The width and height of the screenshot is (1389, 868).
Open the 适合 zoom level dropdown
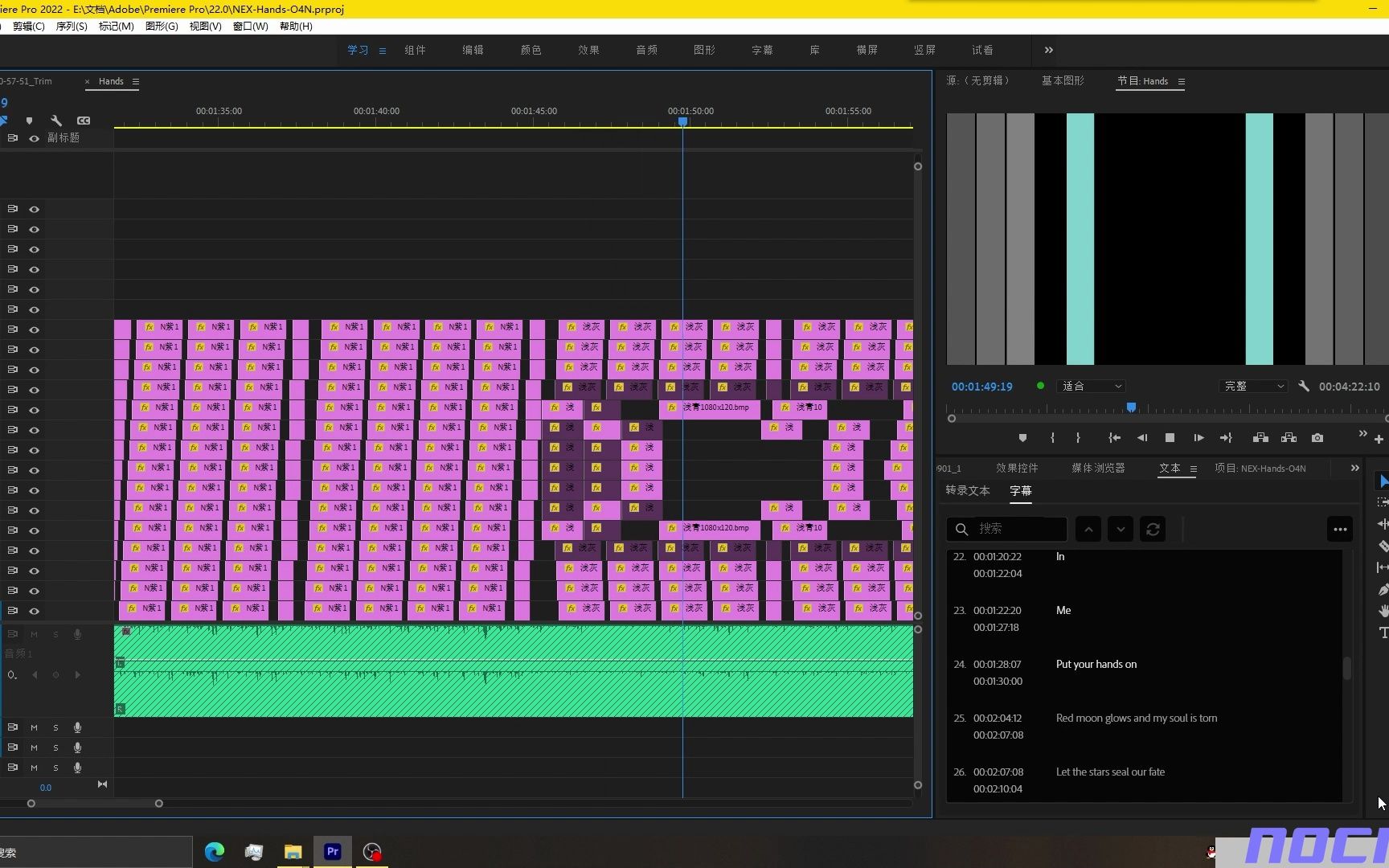[1091, 387]
